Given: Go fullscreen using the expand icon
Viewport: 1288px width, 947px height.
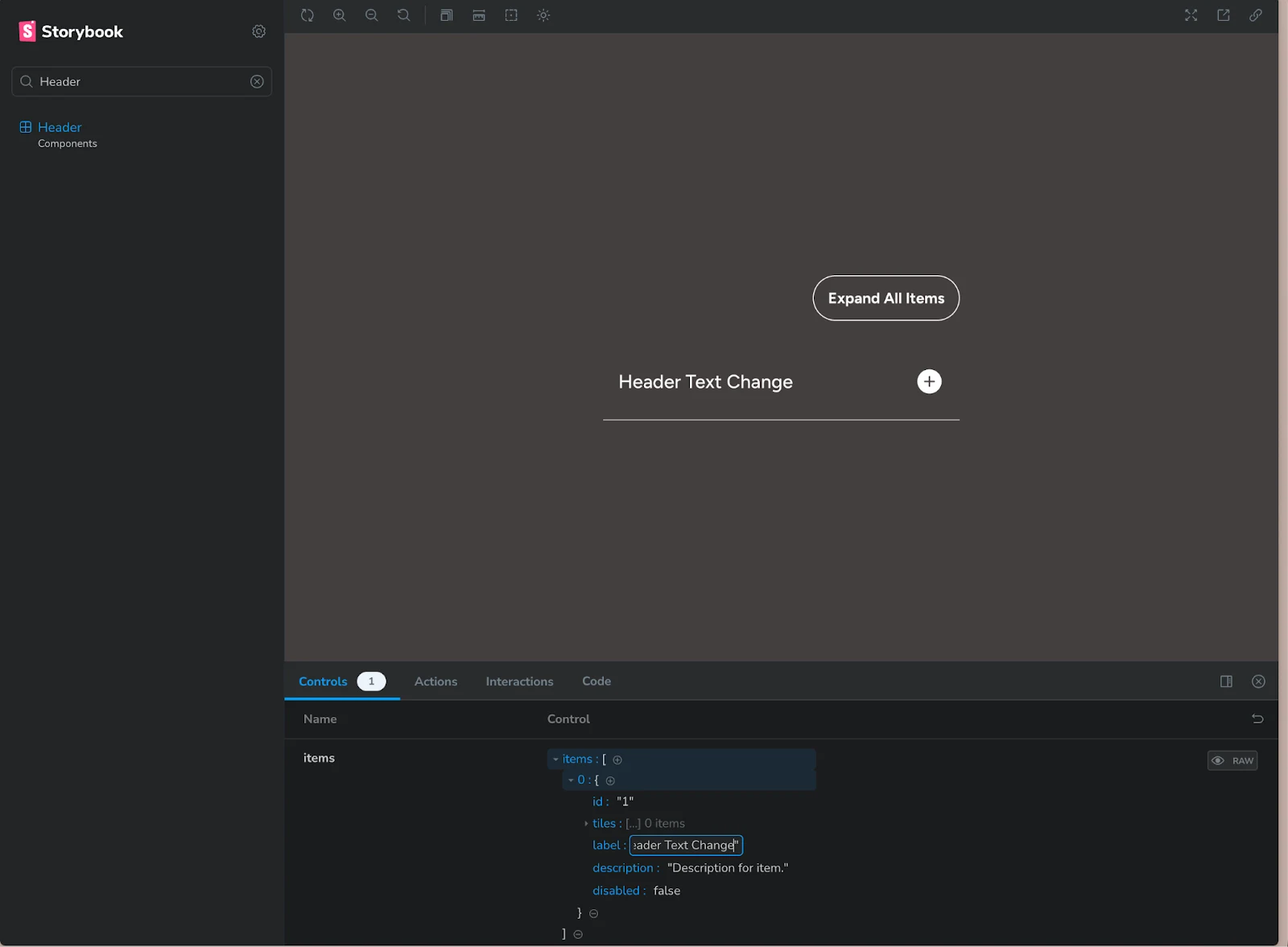Looking at the screenshot, I should pyautogui.click(x=1191, y=15).
